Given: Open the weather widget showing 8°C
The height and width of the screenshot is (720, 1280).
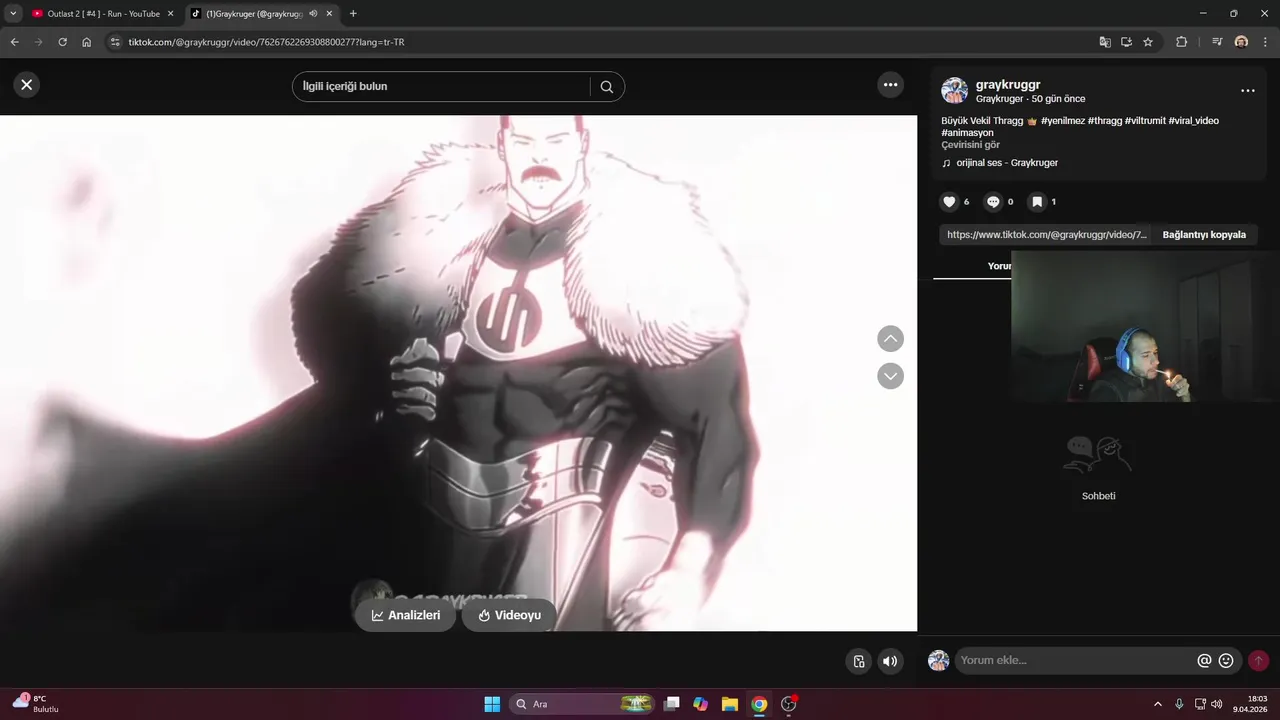Looking at the screenshot, I should pyautogui.click(x=35, y=703).
